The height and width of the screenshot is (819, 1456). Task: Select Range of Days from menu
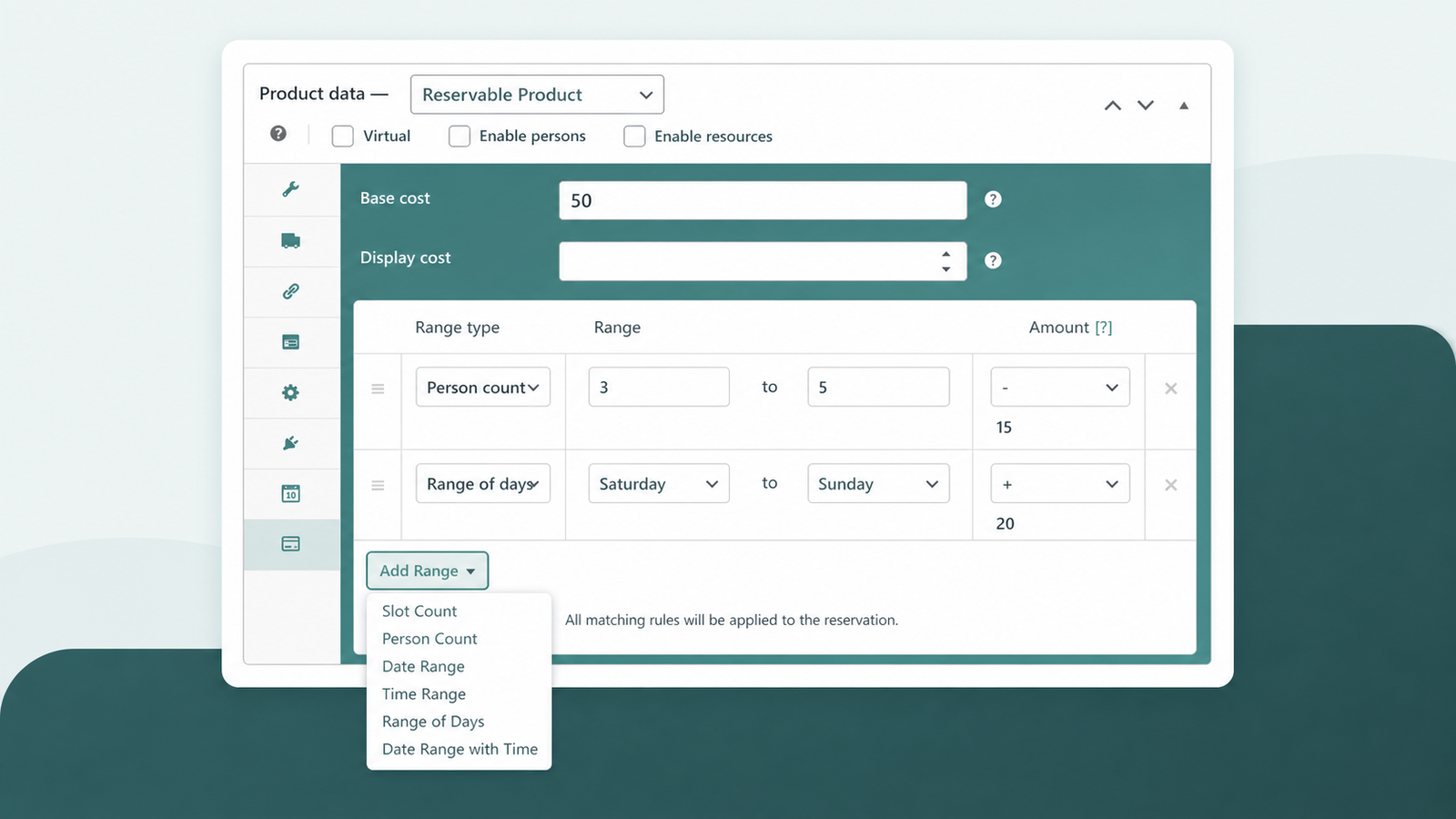pyautogui.click(x=433, y=722)
